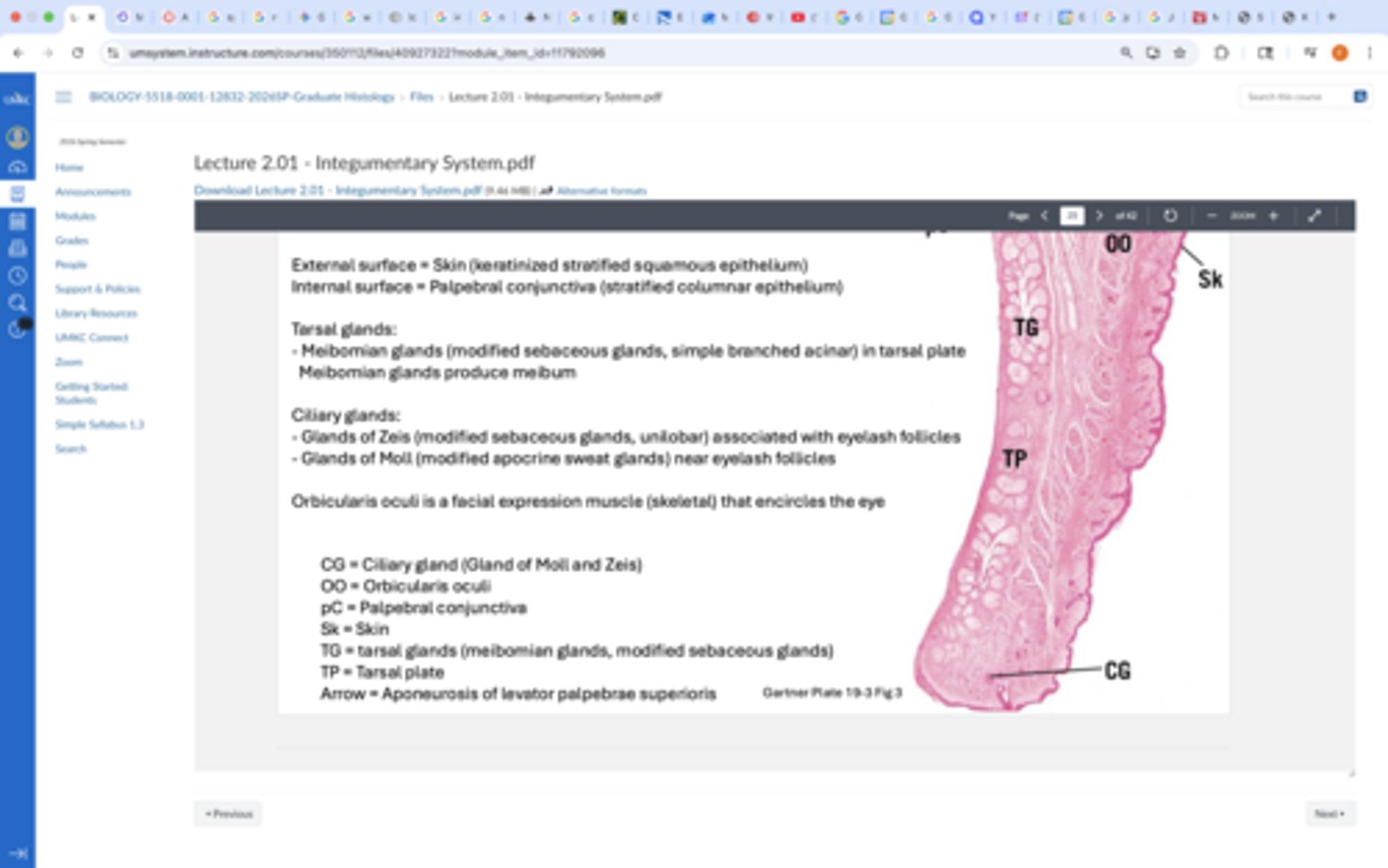View site information icon in address bar
This screenshot has width=1388, height=868.
point(114,53)
